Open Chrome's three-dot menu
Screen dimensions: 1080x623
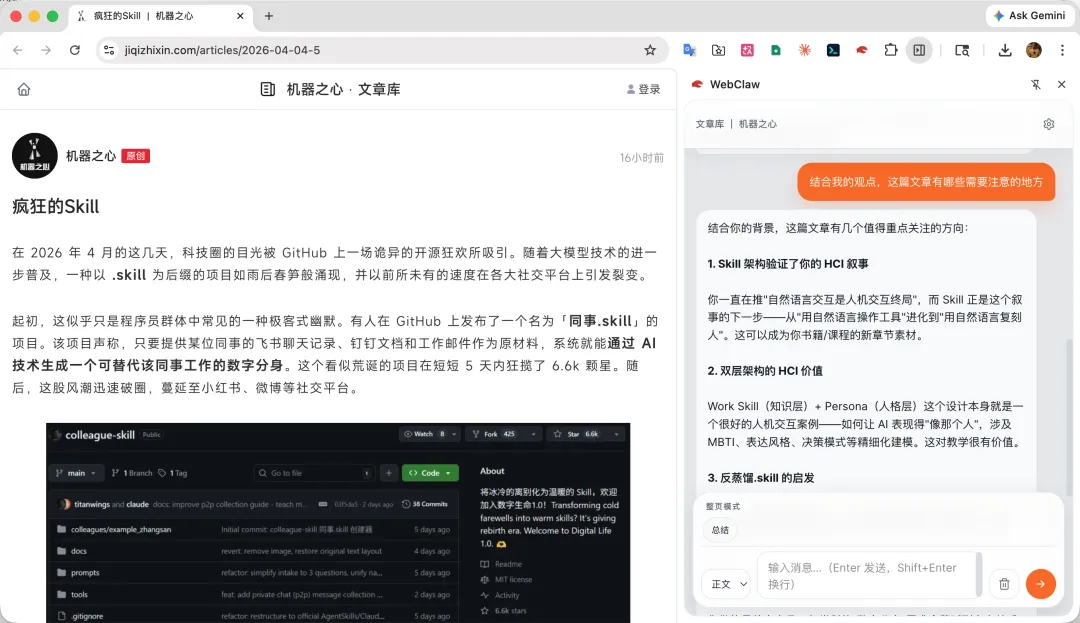tap(1062, 50)
